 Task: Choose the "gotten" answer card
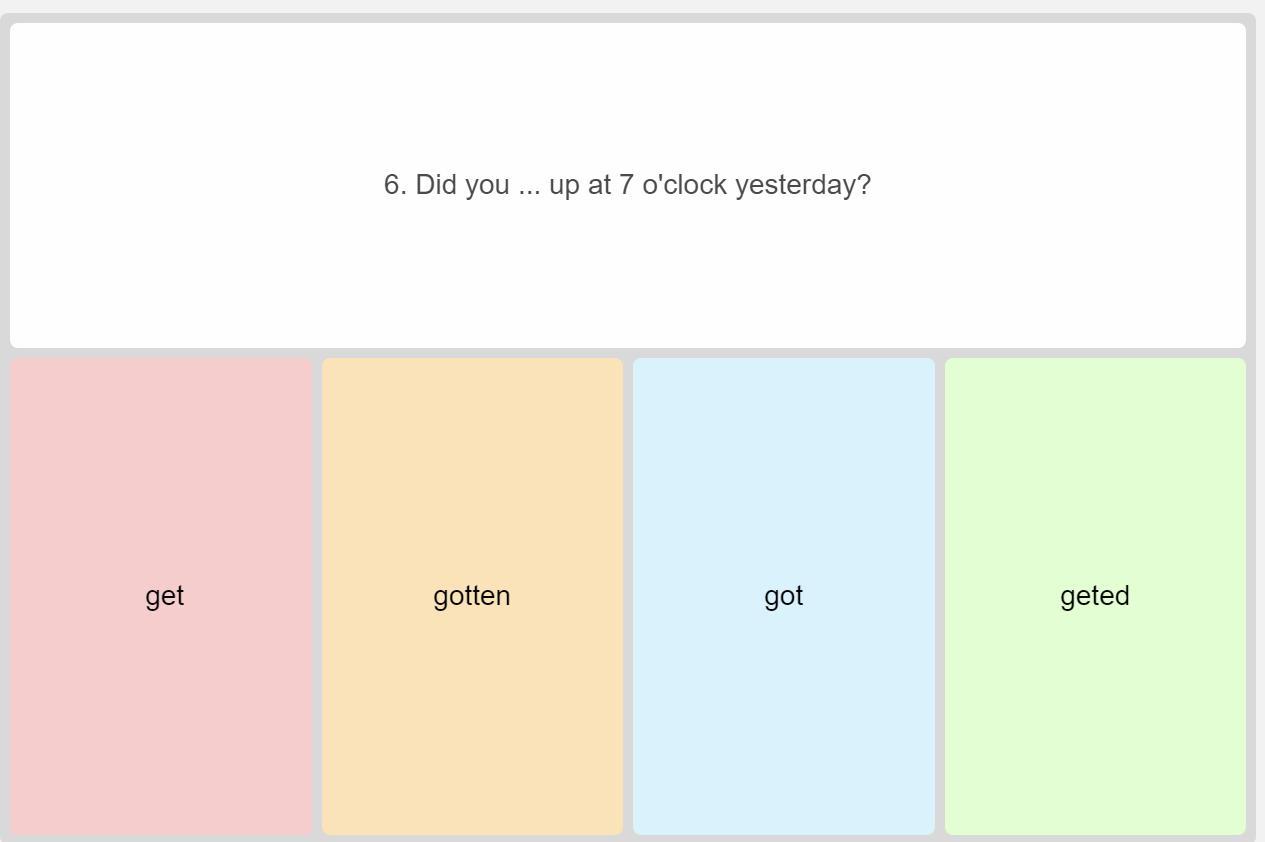[x=472, y=596]
